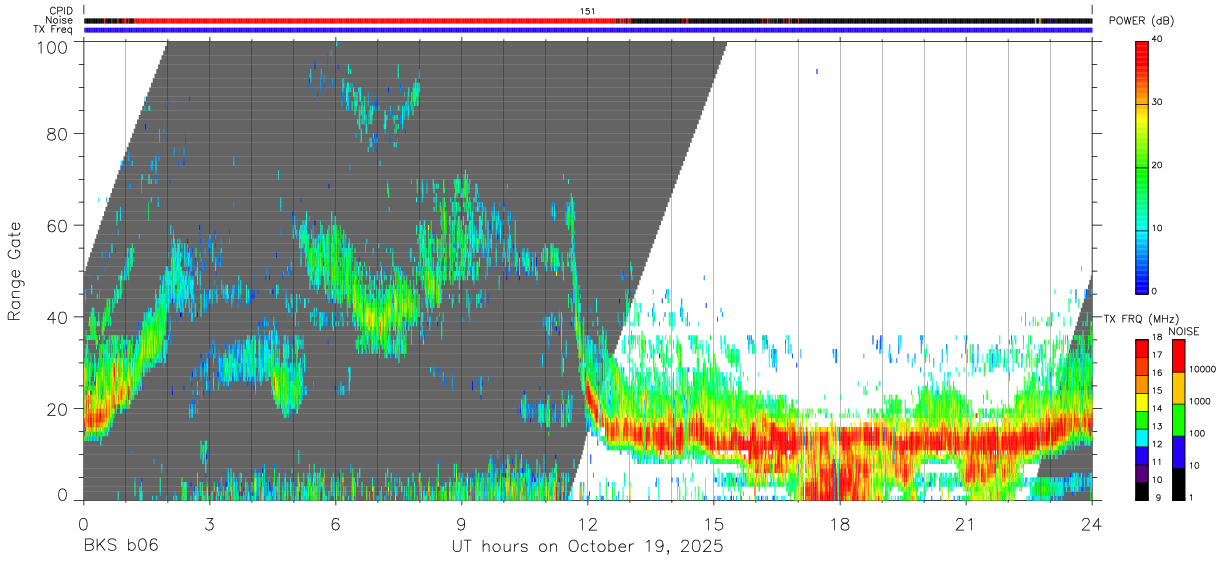Viewport: 1228px width, 567px height.
Task: Click x-axis tick label '0'
Action: 83,524
